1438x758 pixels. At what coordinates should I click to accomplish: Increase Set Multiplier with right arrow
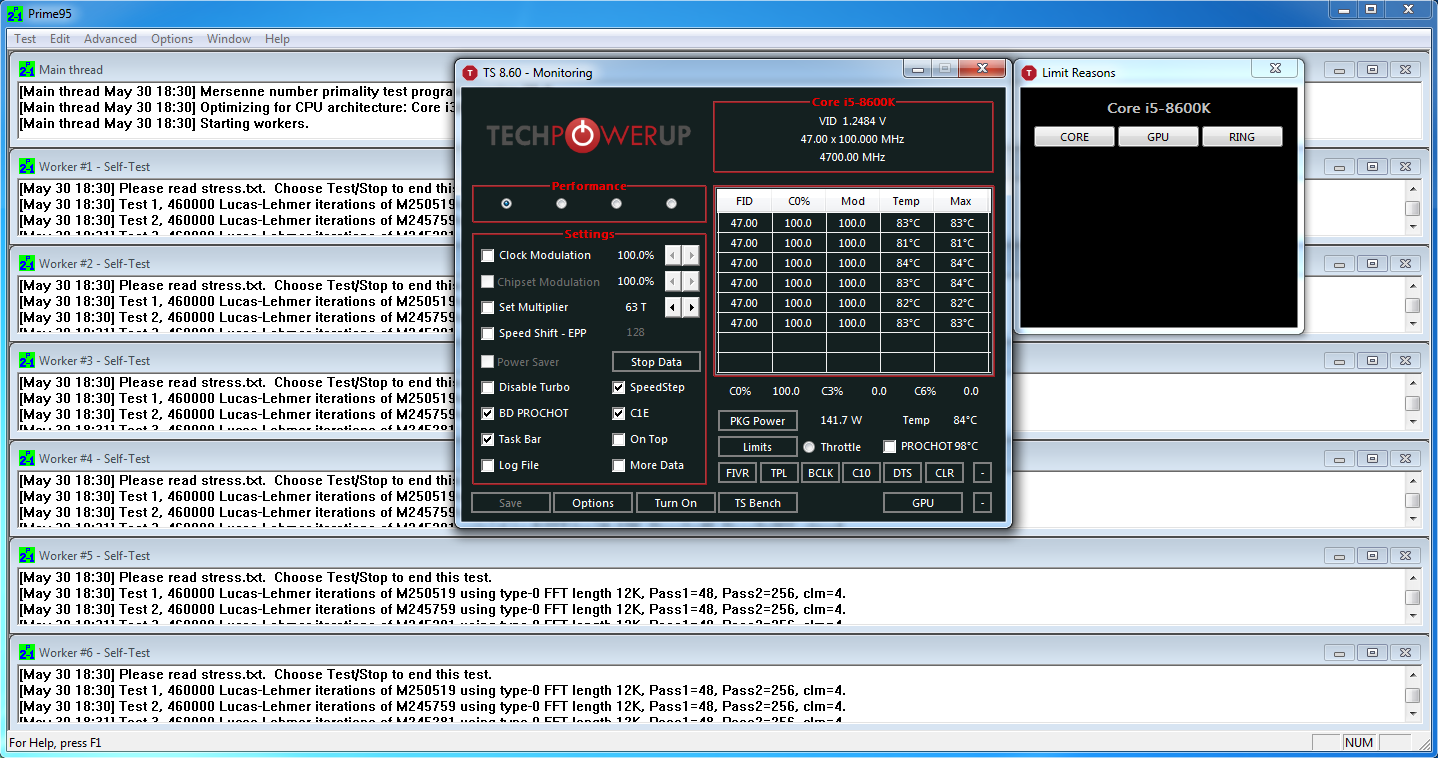(x=691, y=308)
